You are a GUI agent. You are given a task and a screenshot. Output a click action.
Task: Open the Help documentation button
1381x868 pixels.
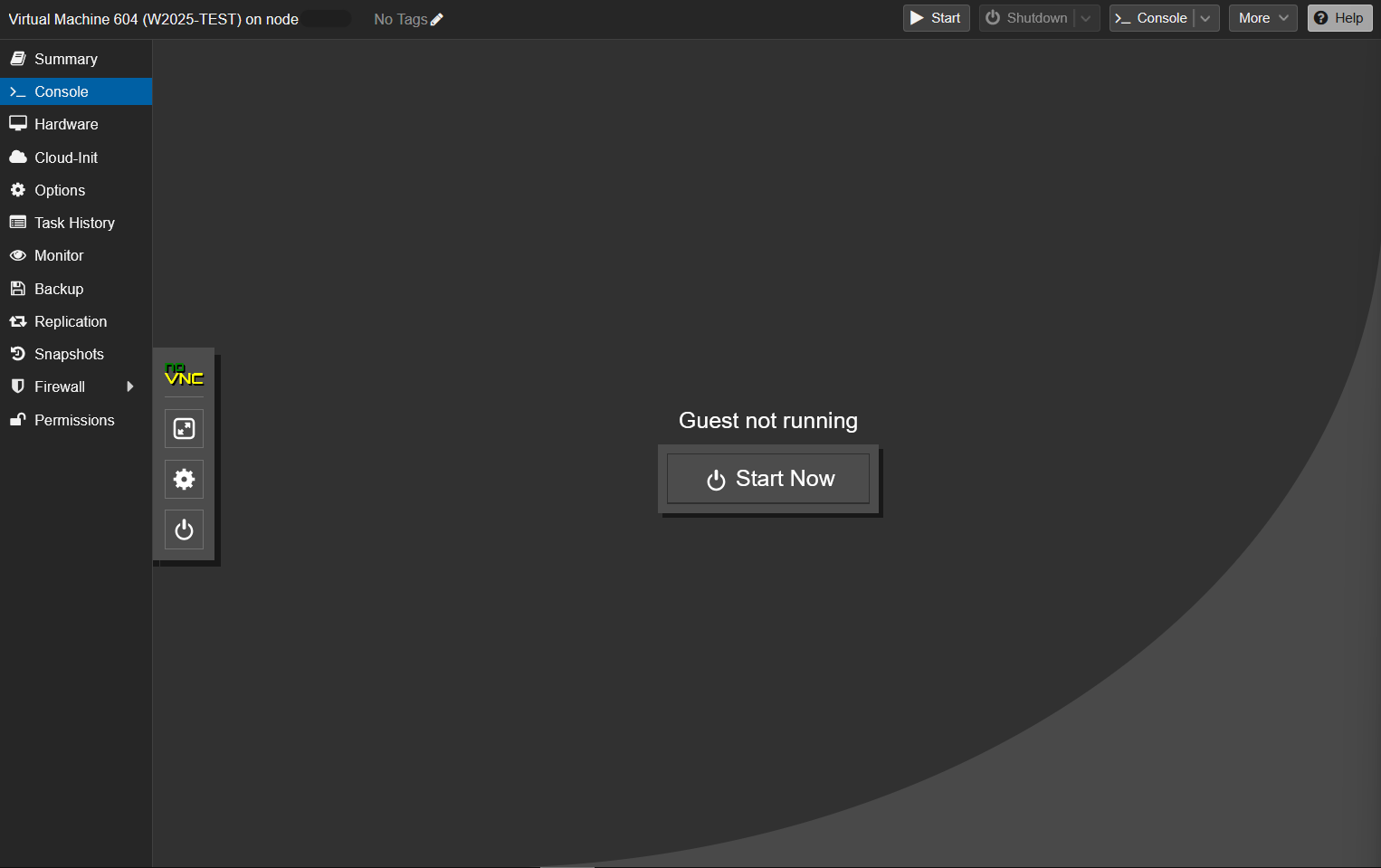click(1339, 18)
